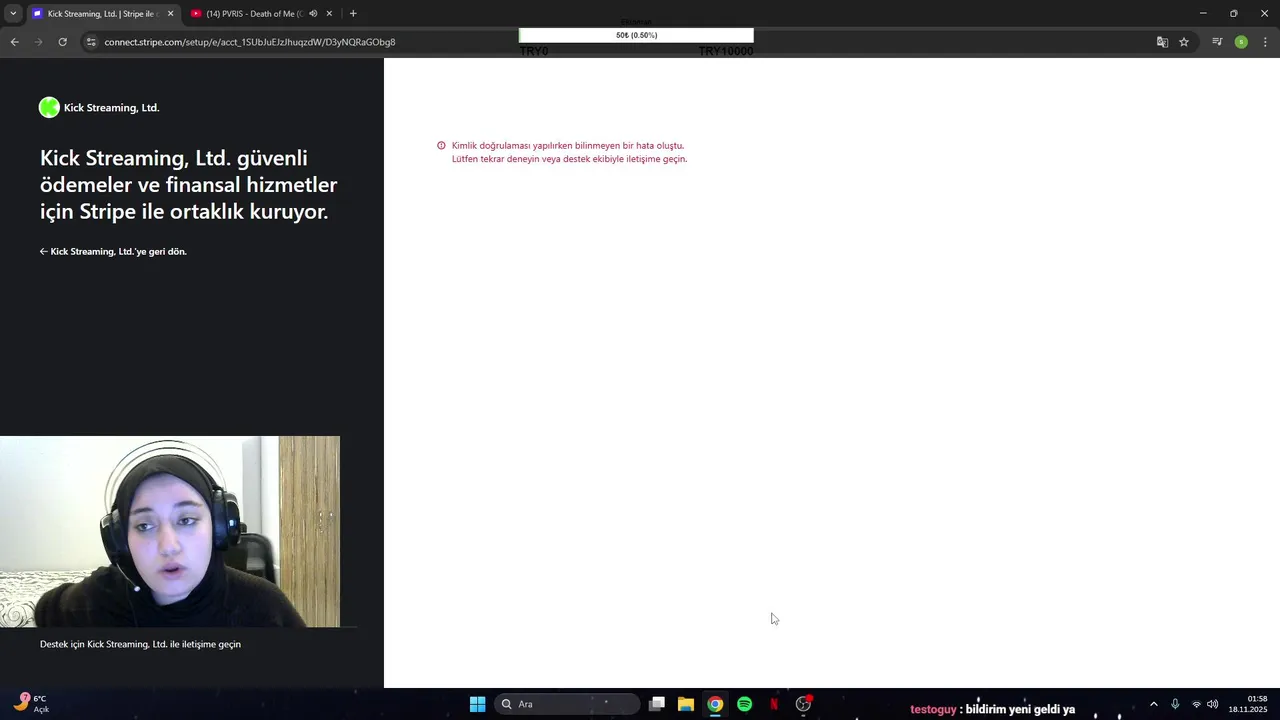This screenshot has height=720, width=1280.
Task: Open the volume speaker tray icon
Action: (x=1213, y=704)
